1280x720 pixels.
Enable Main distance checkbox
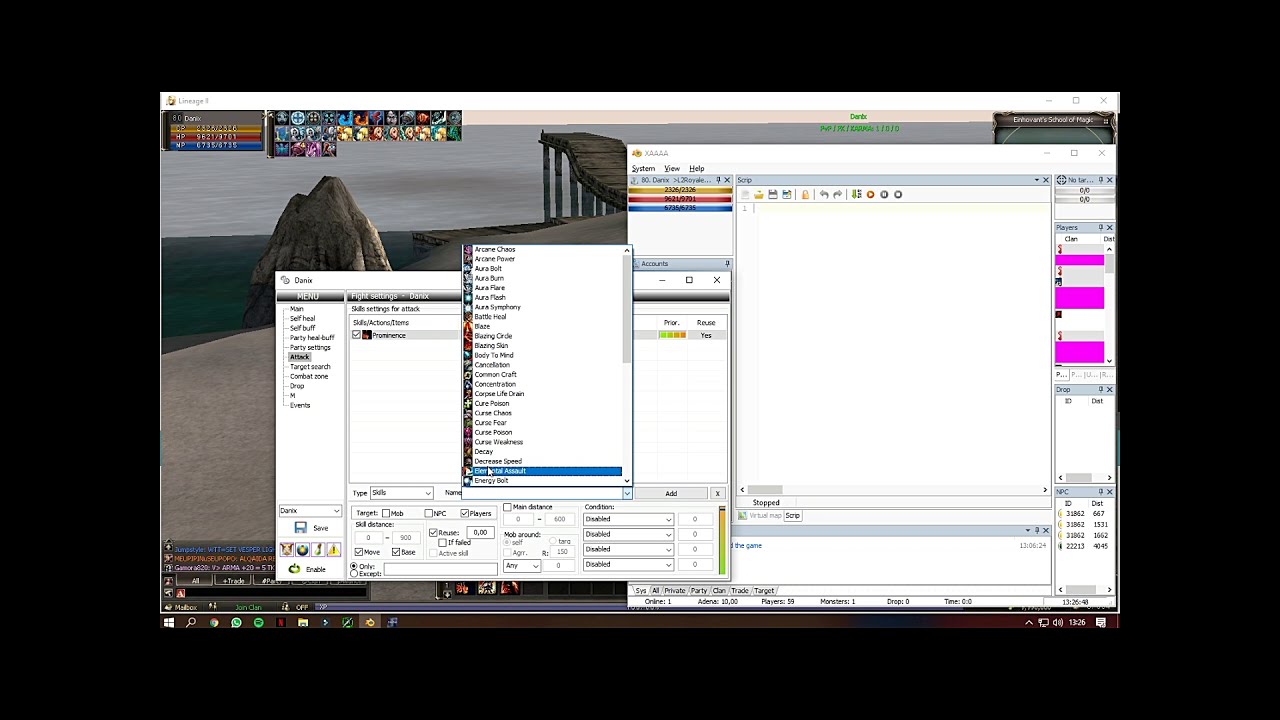[x=507, y=507]
